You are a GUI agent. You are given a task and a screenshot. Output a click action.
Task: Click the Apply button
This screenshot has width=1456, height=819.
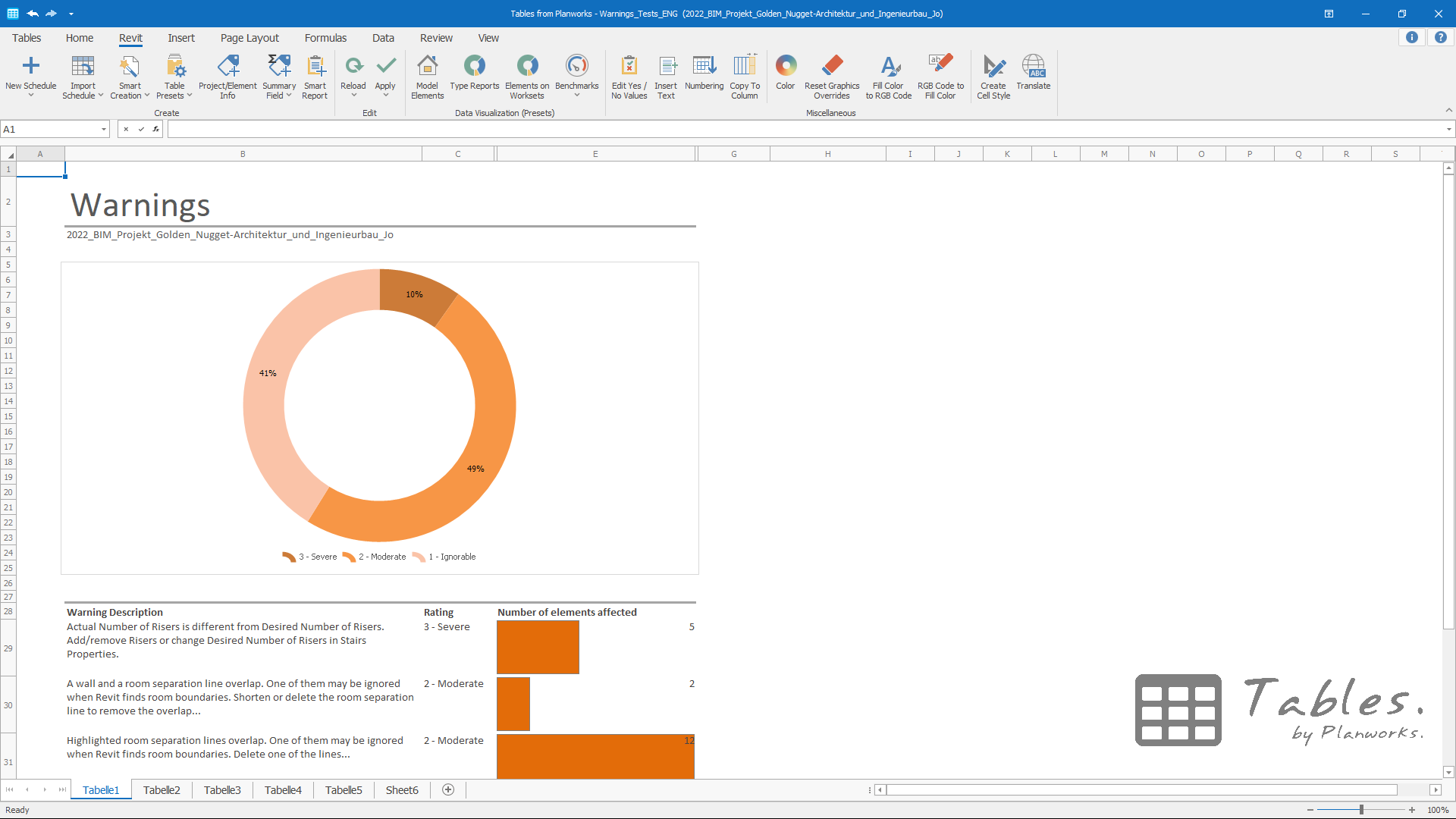[385, 67]
